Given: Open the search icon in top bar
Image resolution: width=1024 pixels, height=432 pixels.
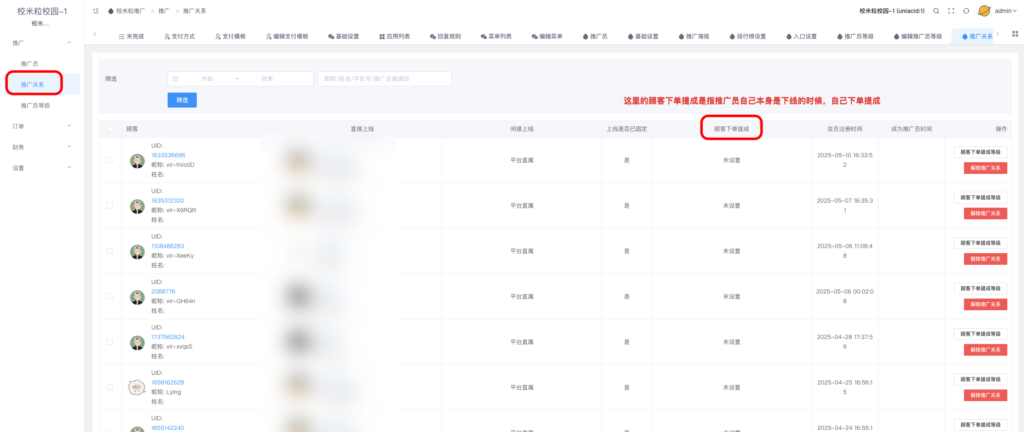Looking at the screenshot, I should pos(936,11).
